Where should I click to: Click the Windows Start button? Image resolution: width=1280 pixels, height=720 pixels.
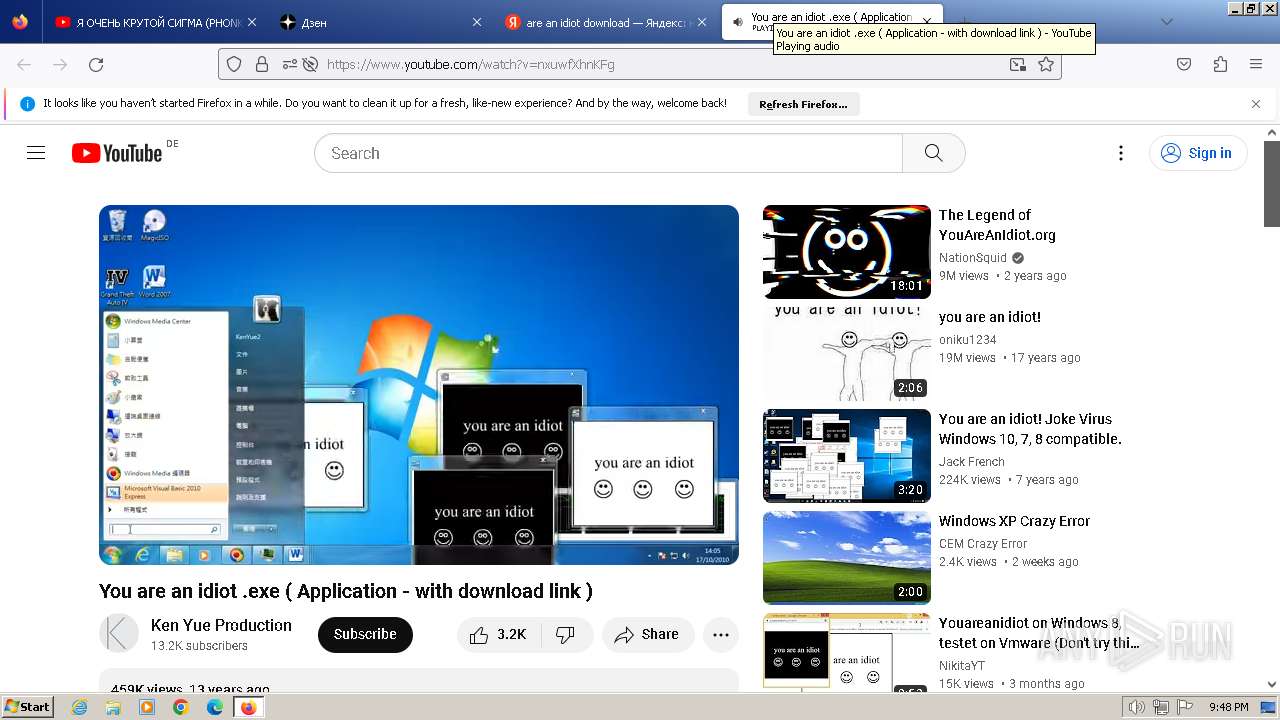pyautogui.click(x=28, y=707)
